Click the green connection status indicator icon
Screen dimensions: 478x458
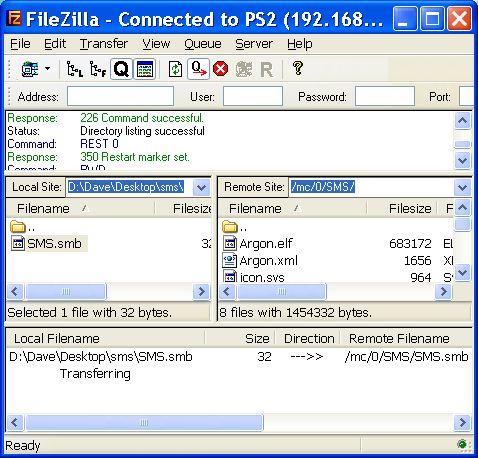pyautogui.click(x=463, y=444)
